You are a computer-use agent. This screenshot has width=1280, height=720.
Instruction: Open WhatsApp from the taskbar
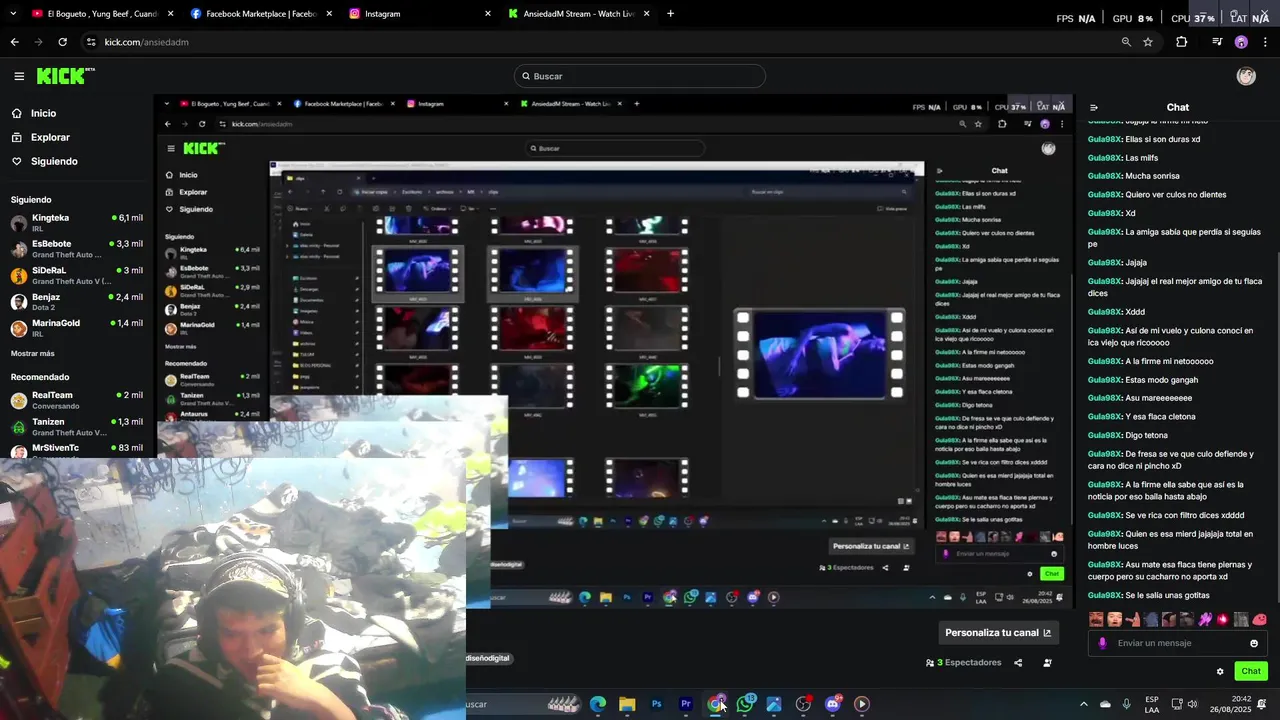pos(745,704)
